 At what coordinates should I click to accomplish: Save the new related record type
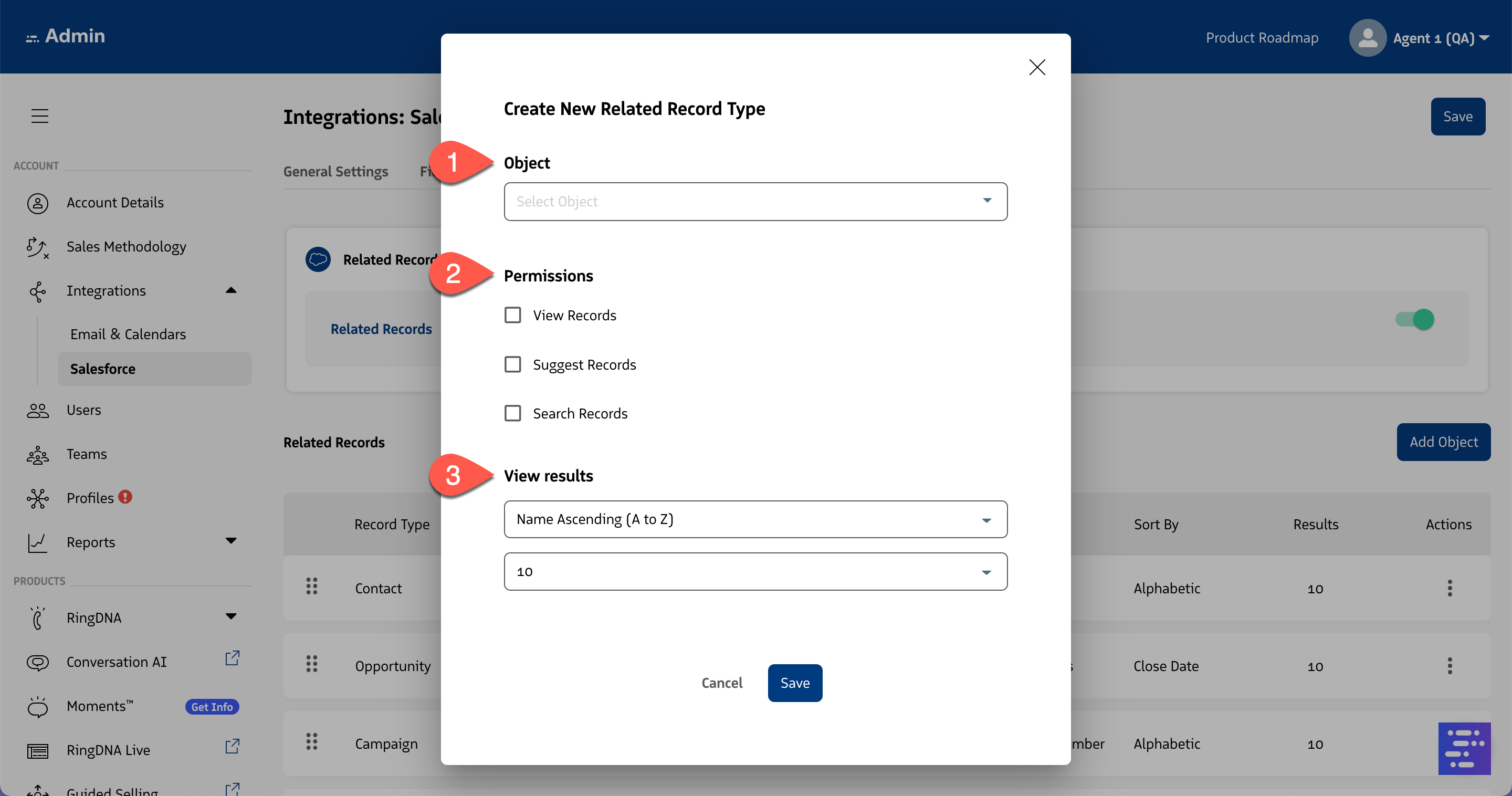click(x=795, y=683)
